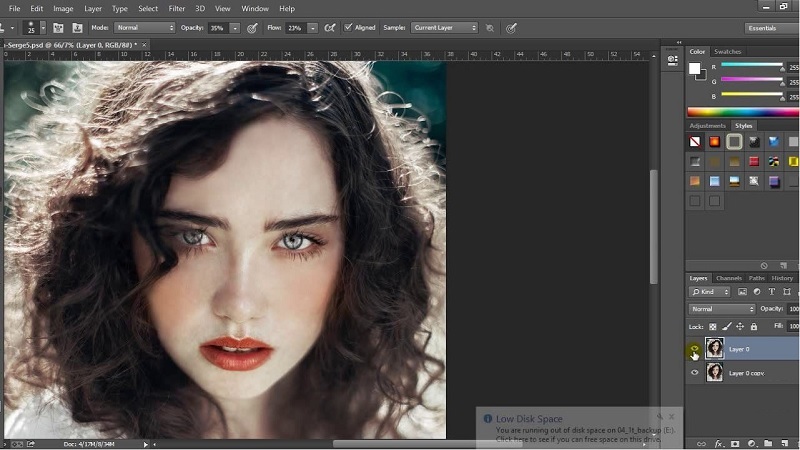Click the add layer mask icon

[x=735, y=444]
